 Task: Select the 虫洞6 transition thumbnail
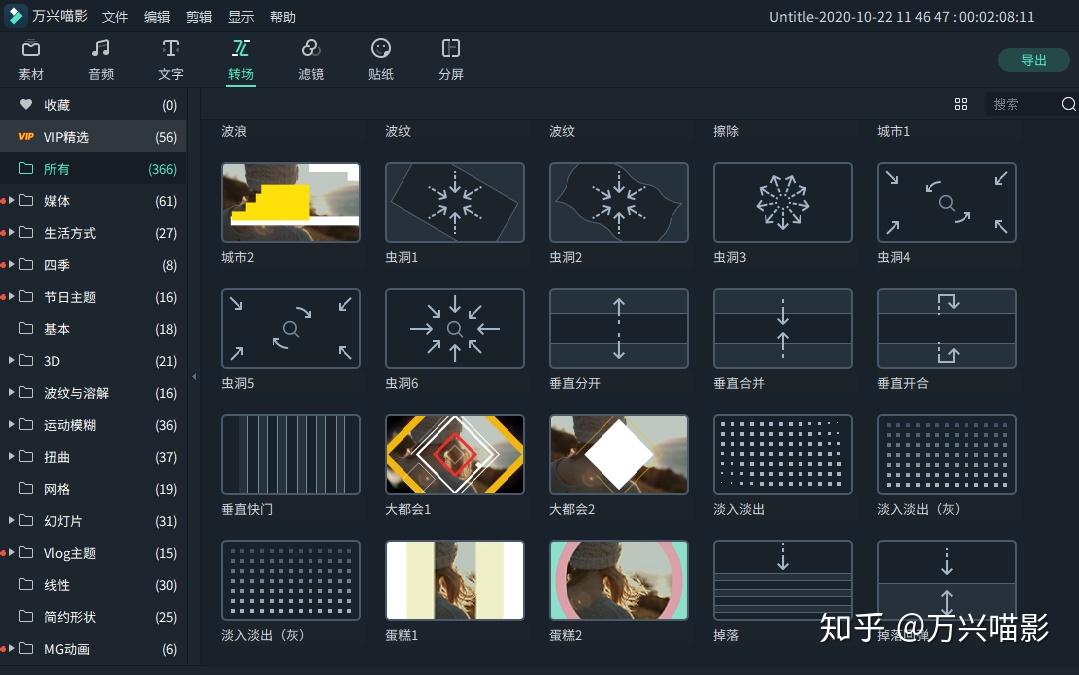(455, 328)
